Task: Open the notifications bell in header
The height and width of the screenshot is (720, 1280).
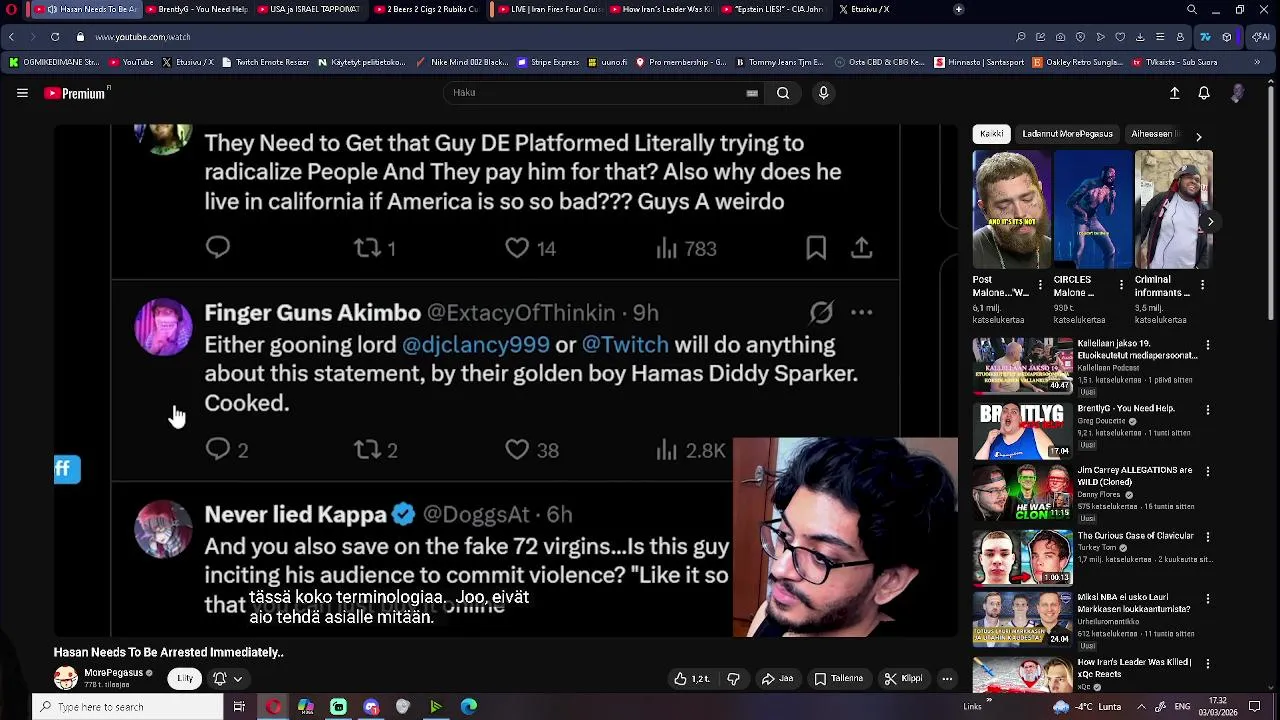Action: pyautogui.click(x=1204, y=93)
